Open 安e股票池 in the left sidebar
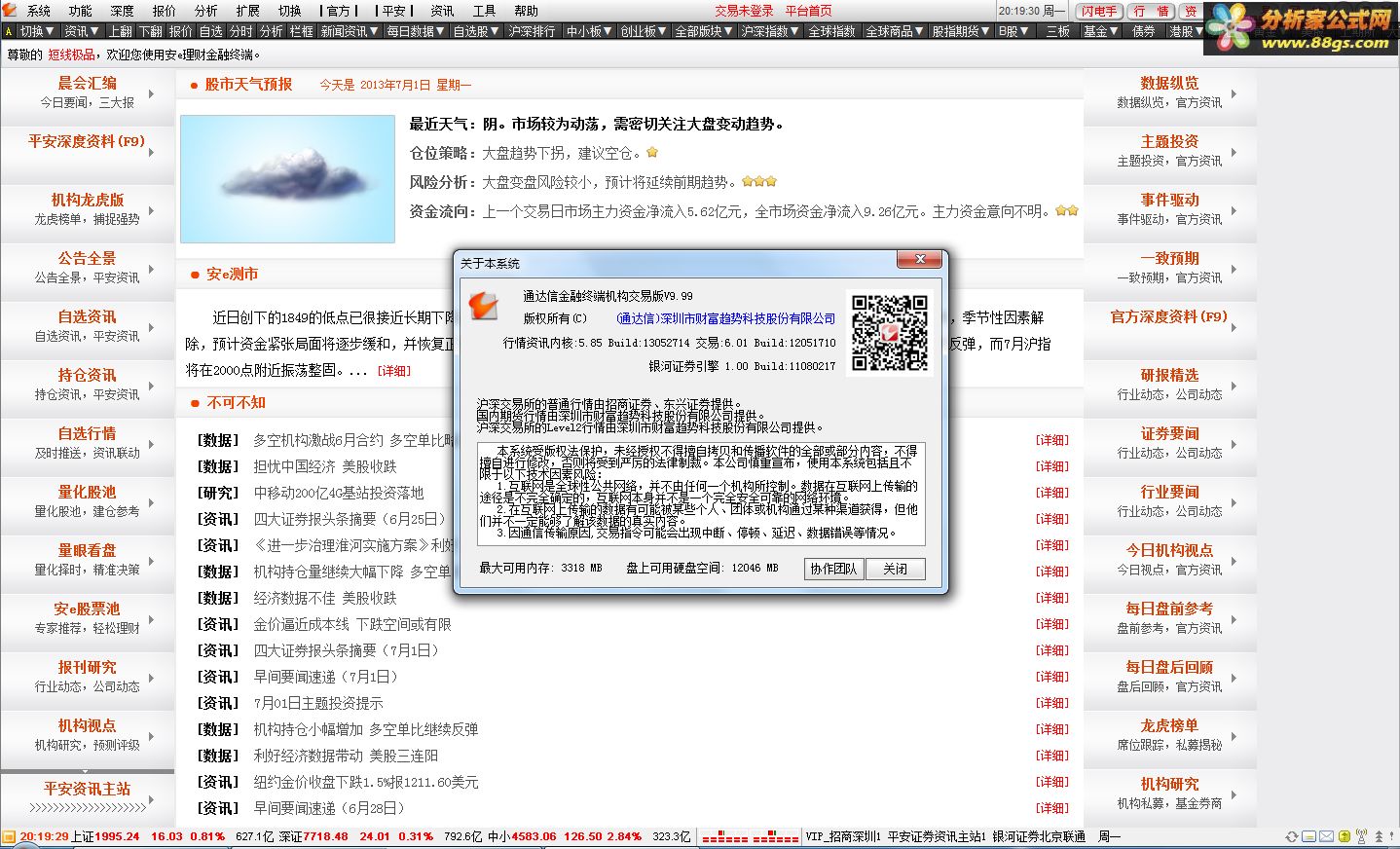This screenshot has width=1400, height=849. 87,609
